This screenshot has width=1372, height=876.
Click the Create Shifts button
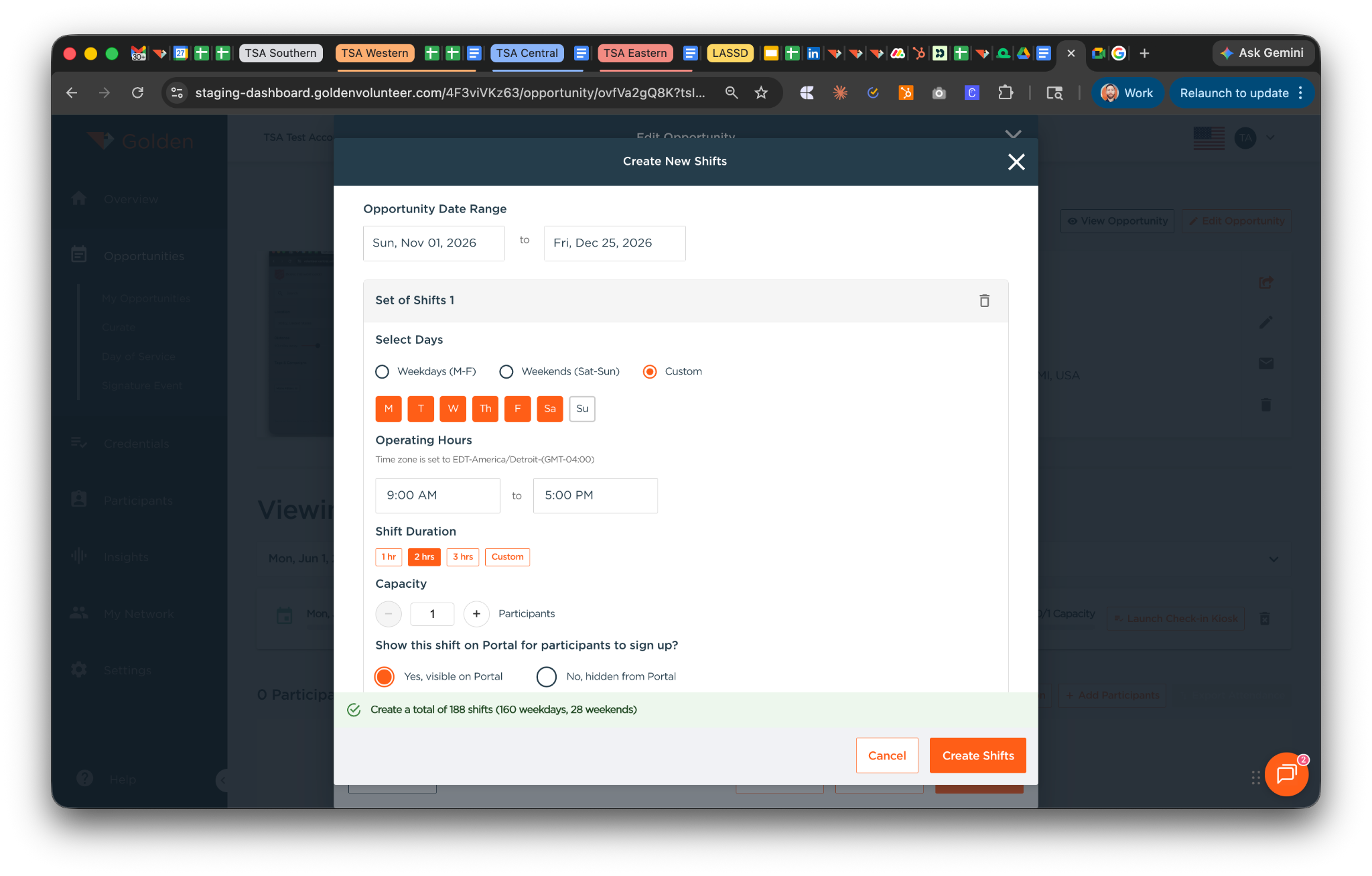coord(977,755)
